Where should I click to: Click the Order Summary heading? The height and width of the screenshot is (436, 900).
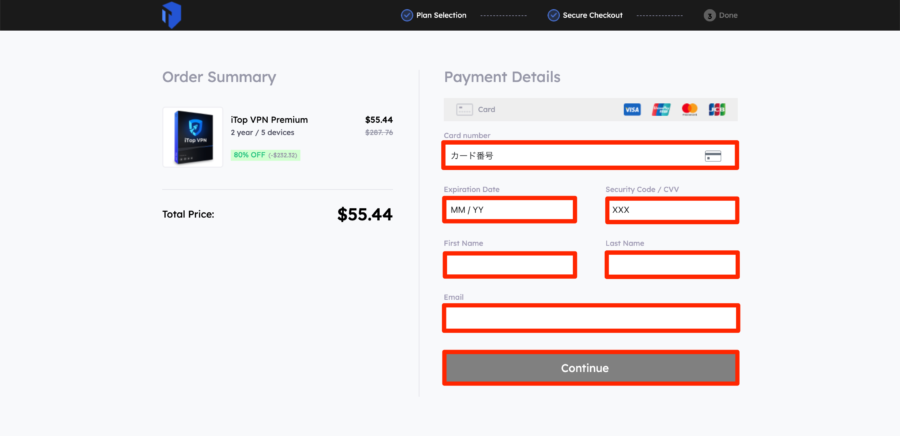pos(219,77)
